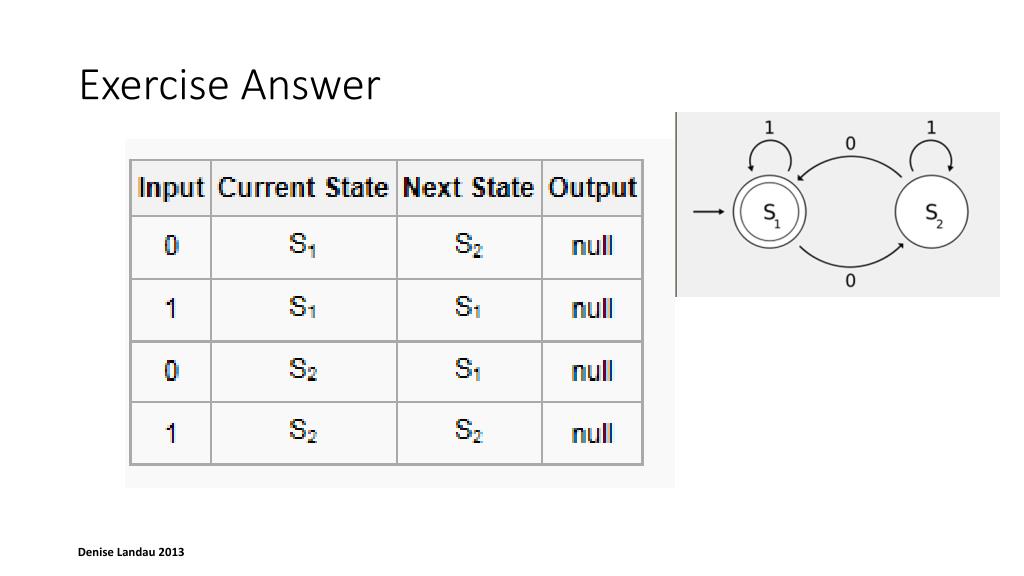Click the lower curved arrow labeled 0
Image resolution: width=1024 pixels, height=576 pixels.
[x=851, y=255]
